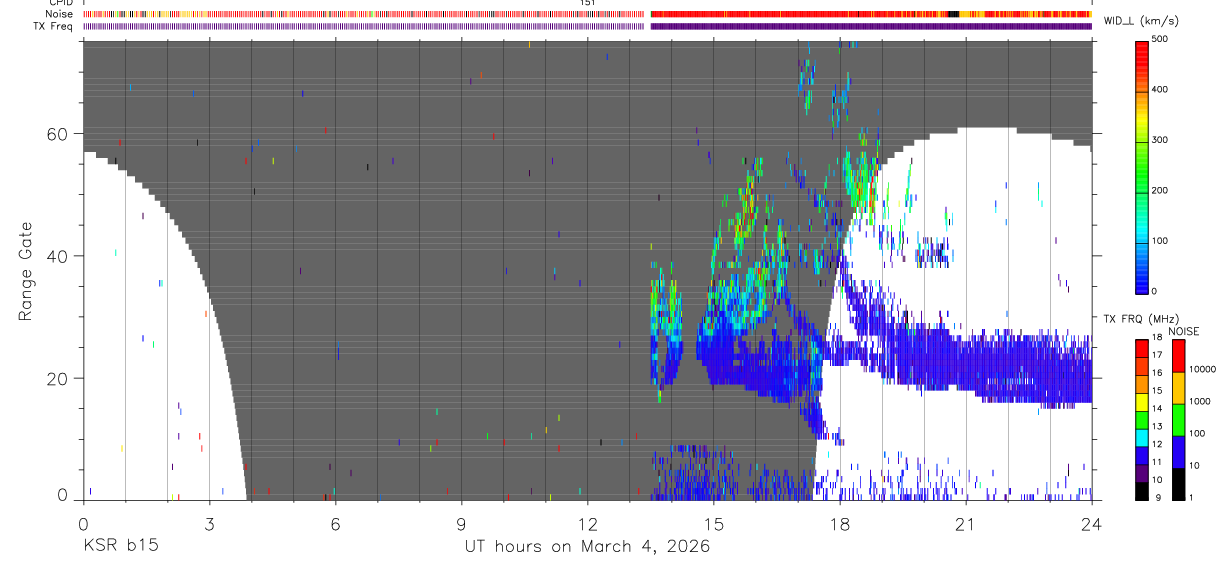Click the 0 tick on width colorbar
Viewport: 1228px width, 567px height.
point(1155,291)
